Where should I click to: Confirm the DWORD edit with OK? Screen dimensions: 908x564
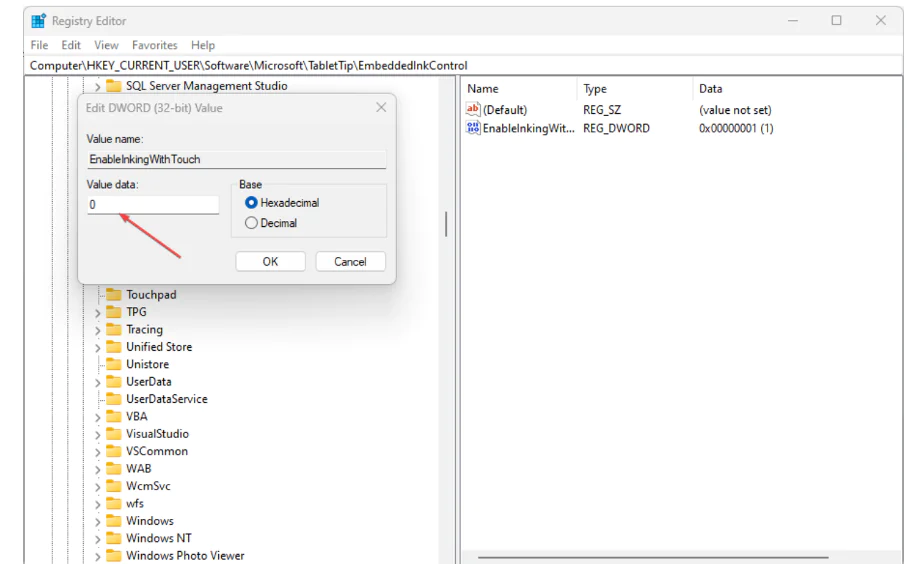(x=270, y=262)
